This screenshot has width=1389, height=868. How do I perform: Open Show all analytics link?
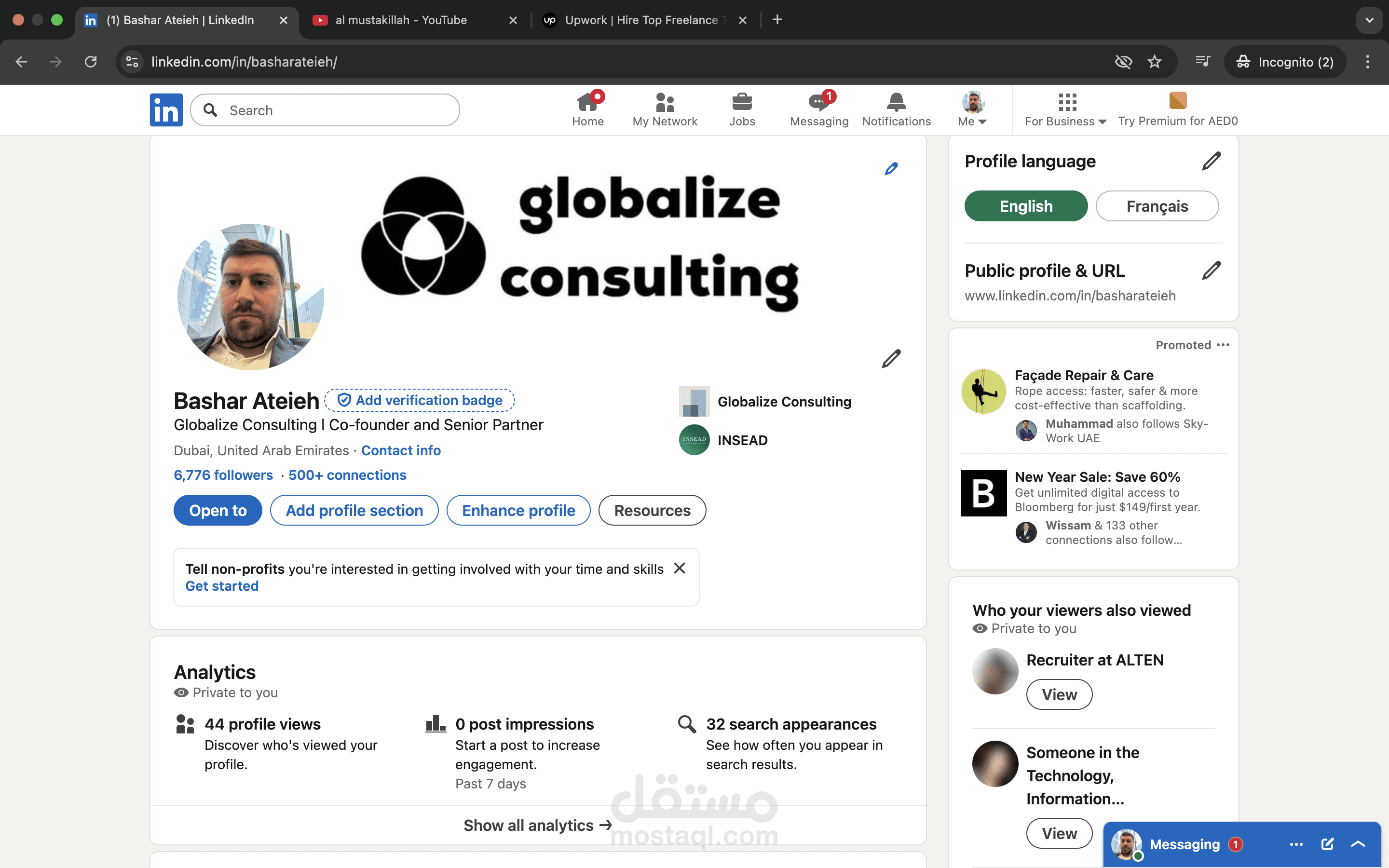(x=537, y=825)
